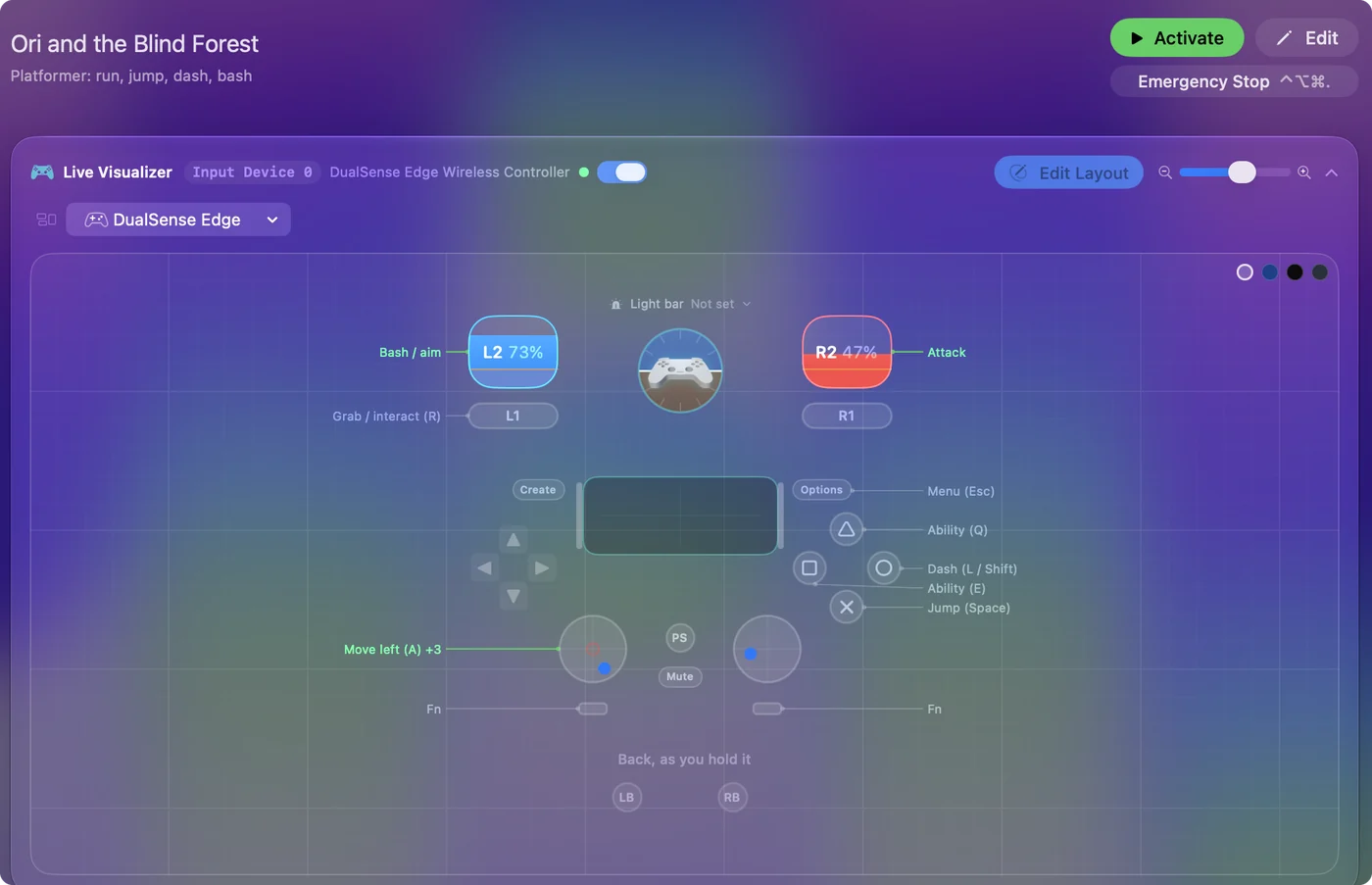The height and width of the screenshot is (885, 1372).
Task: Select the black controller color option
Action: 1295,272
